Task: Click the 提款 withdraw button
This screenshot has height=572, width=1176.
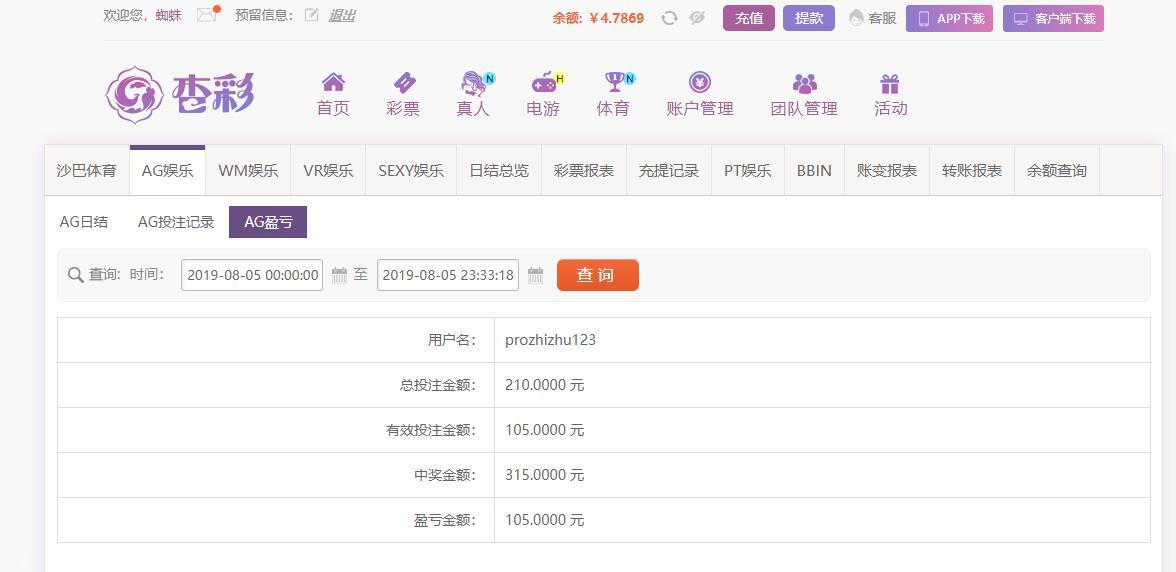Action: click(808, 18)
